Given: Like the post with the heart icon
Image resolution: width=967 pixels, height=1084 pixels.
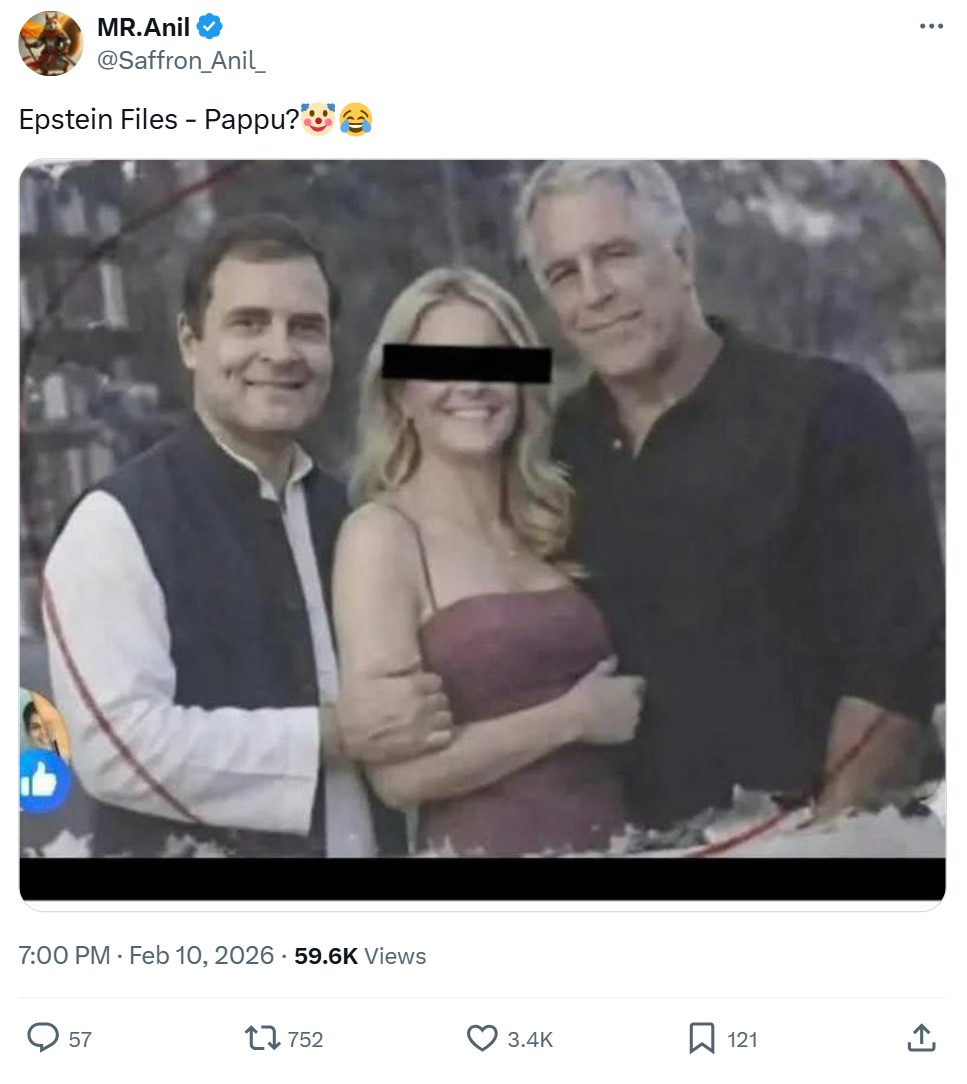Looking at the screenshot, I should 483,1039.
